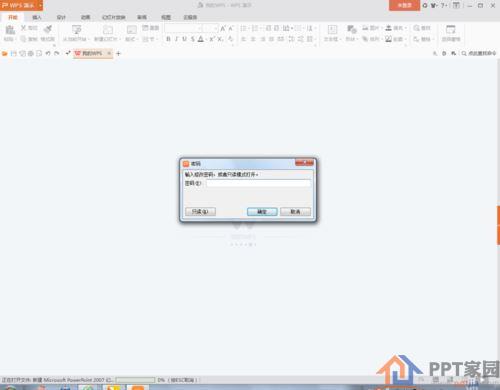Click the password input field
The height and width of the screenshot is (390, 500).
tap(258, 183)
